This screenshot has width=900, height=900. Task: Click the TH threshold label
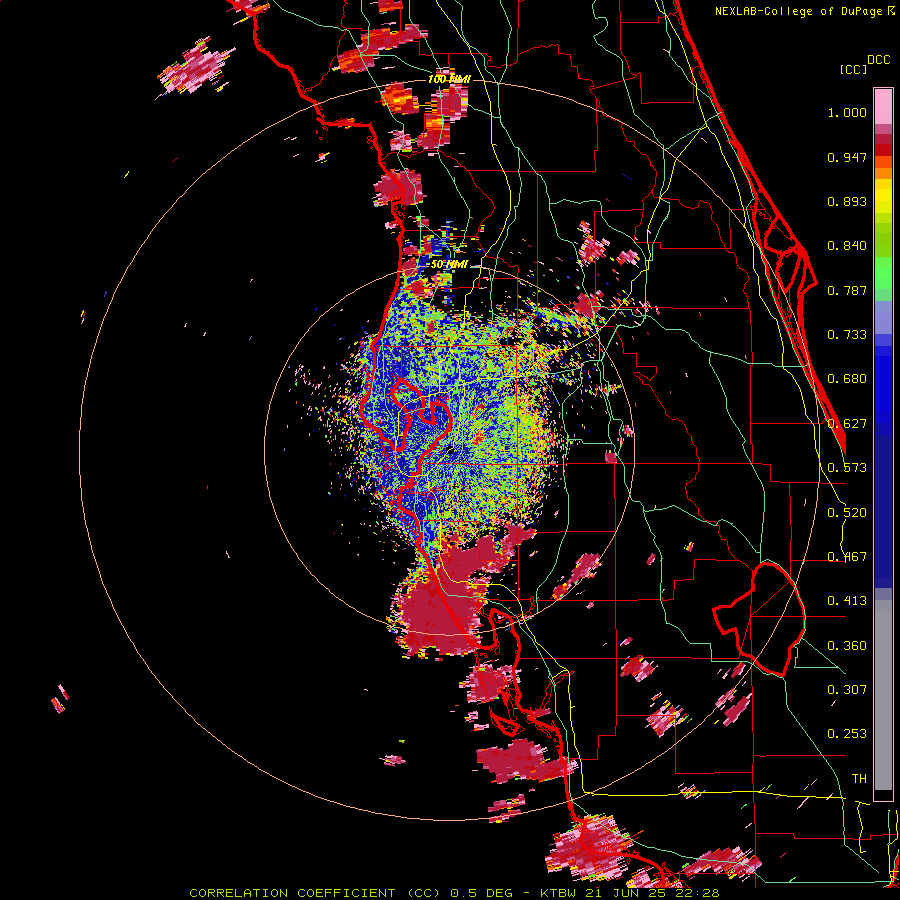coord(859,779)
